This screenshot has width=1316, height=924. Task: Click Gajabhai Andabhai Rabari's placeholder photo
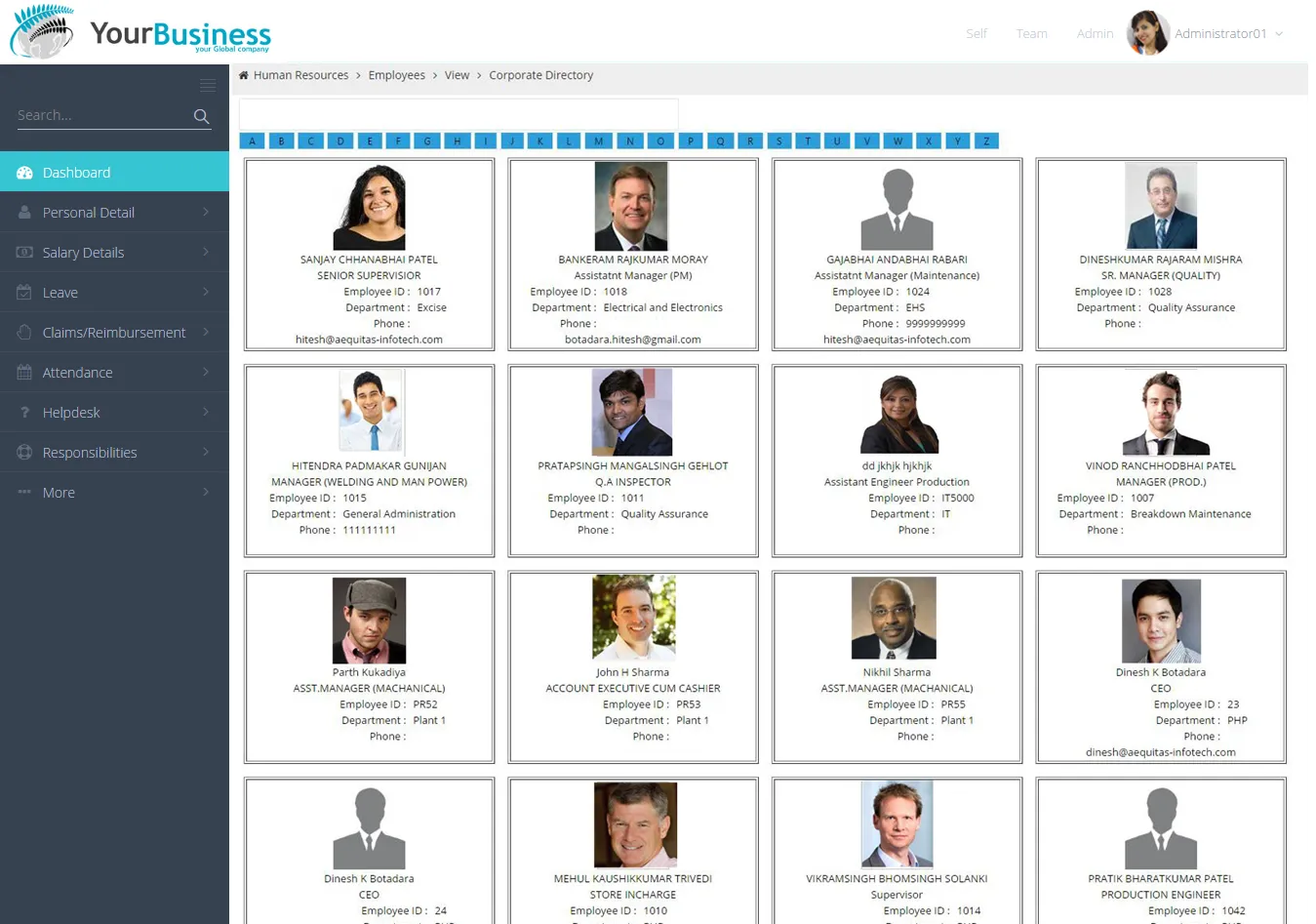pos(897,209)
